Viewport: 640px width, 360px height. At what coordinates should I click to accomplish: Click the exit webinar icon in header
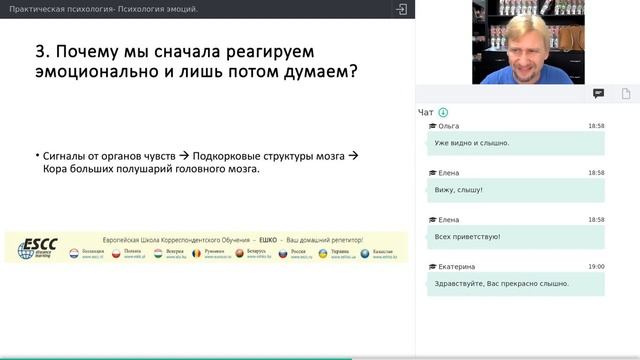coord(401,9)
